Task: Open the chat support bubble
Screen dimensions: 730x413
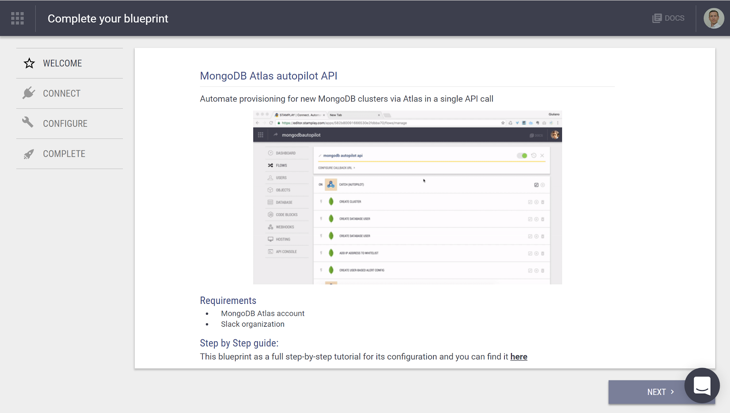Action: click(x=702, y=386)
